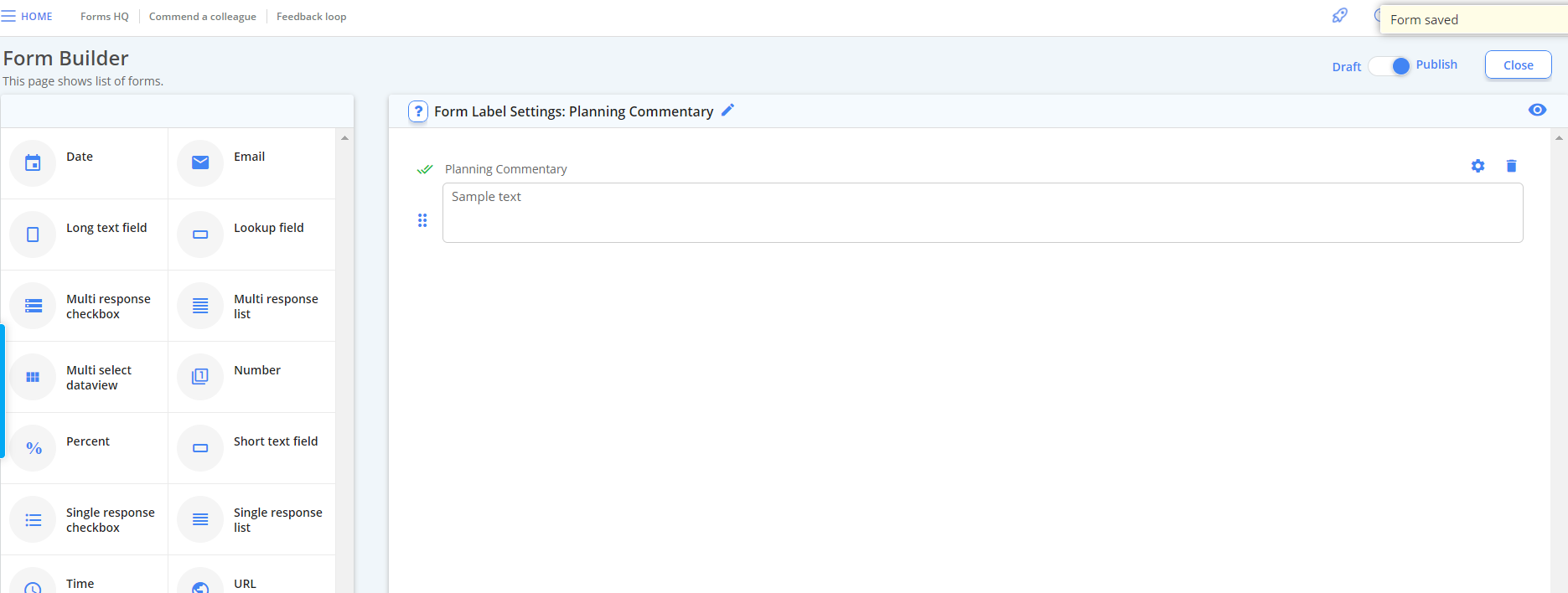Click the field palette scroll up arrow
The width and height of the screenshot is (1568, 593).
(344, 137)
